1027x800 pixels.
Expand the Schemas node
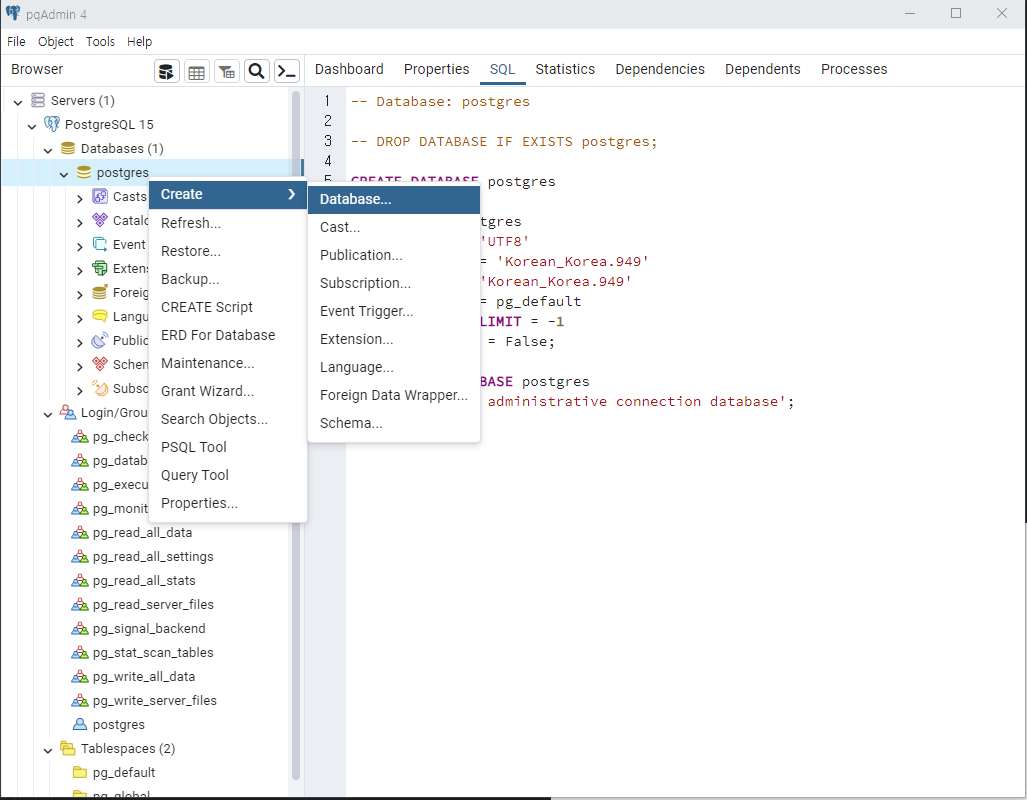pyautogui.click(x=79, y=366)
